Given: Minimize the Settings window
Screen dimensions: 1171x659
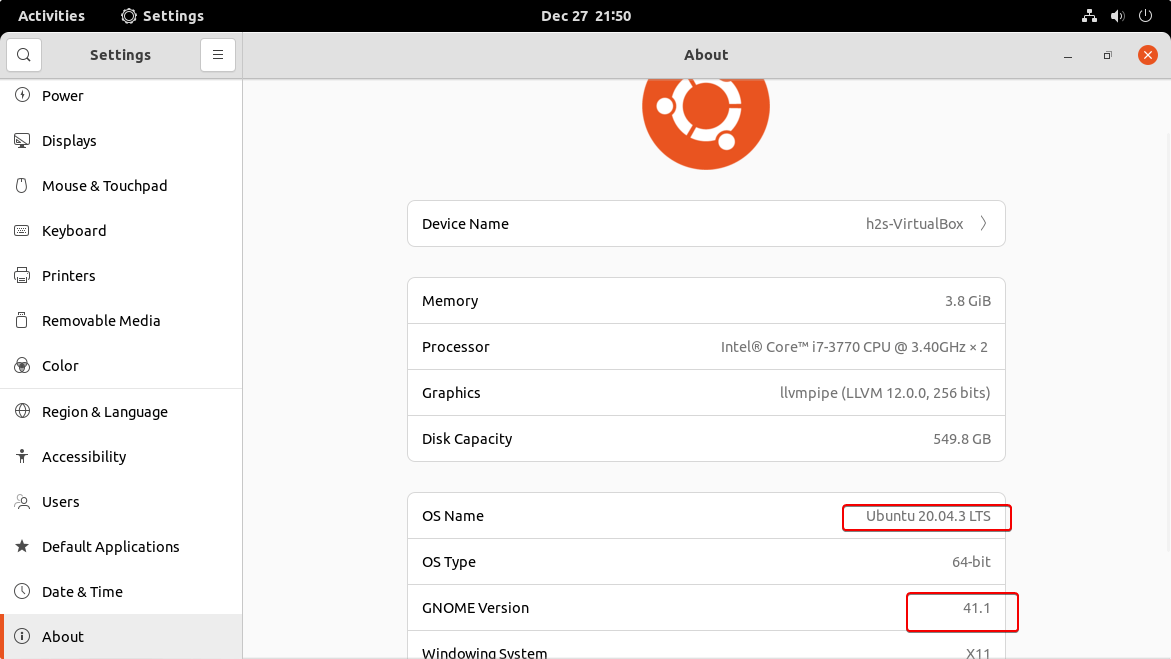Looking at the screenshot, I should tap(1068, 55).
